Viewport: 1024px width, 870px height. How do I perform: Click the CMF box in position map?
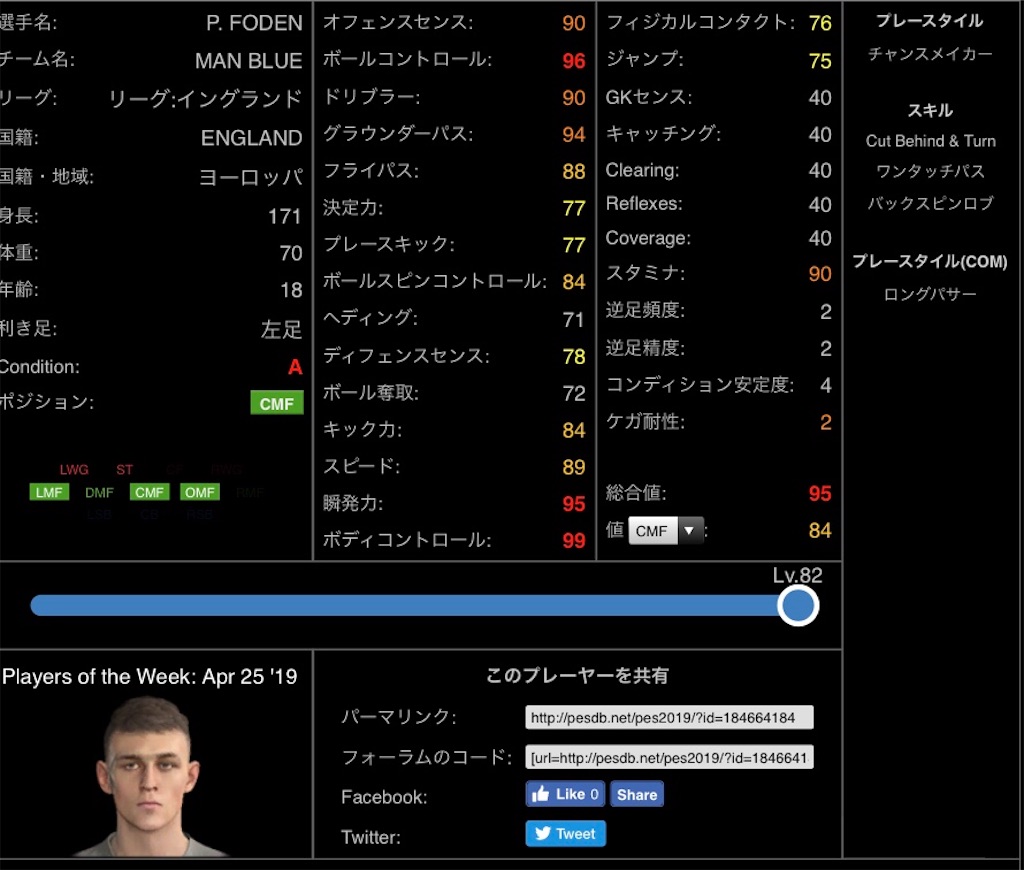coord(150,492)
